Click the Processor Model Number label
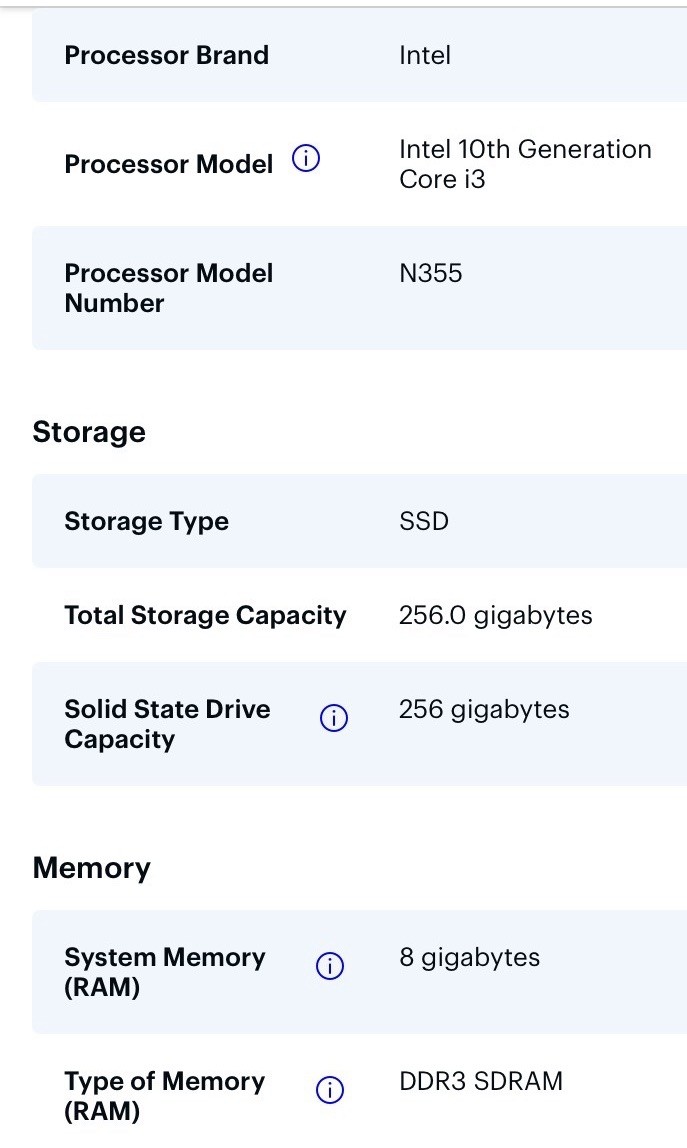The width and height of the screenshot is (687, 1148). [x=168, y=288]
